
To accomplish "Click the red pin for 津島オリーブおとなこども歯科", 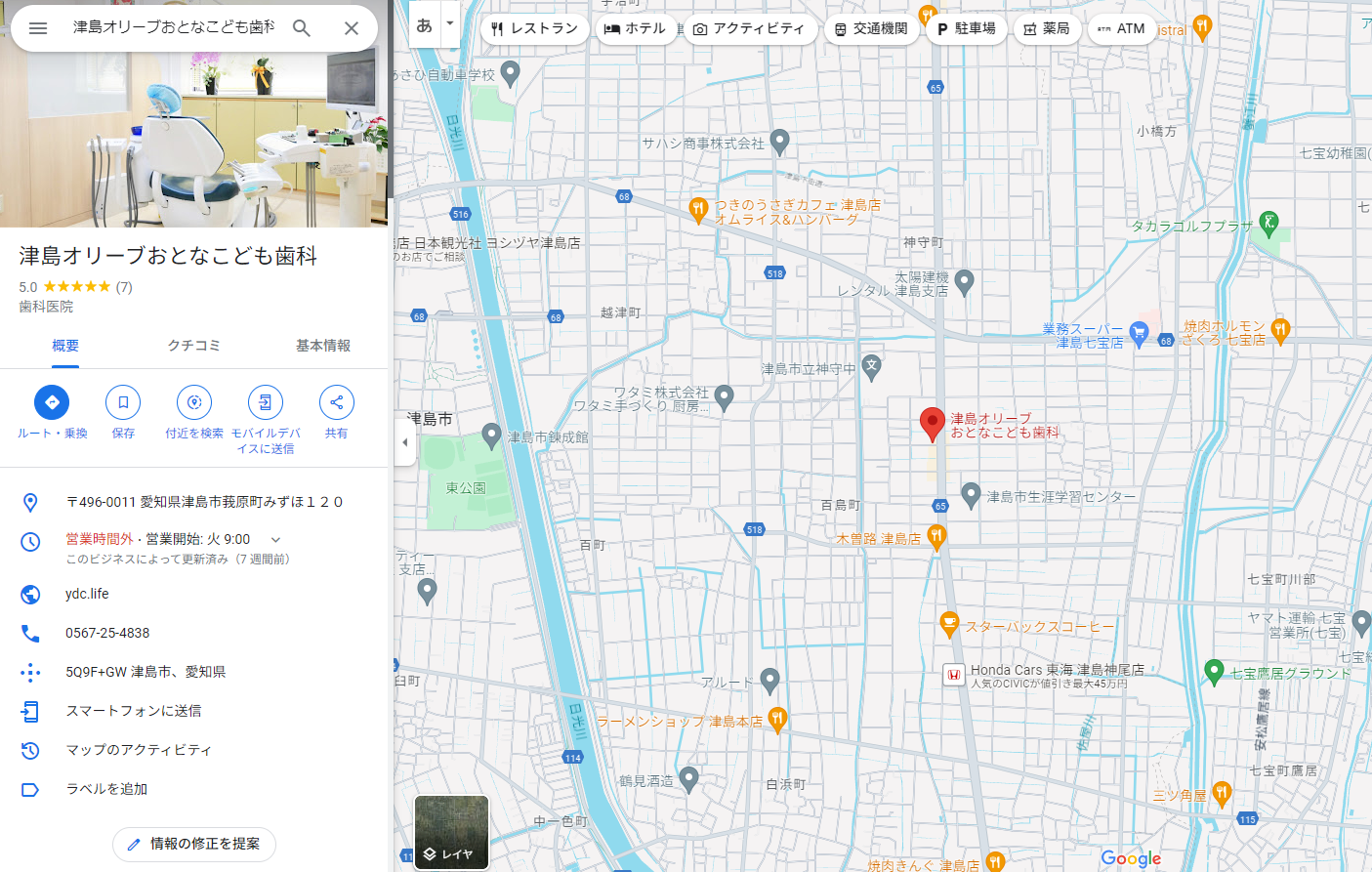I will pos(933,424).
